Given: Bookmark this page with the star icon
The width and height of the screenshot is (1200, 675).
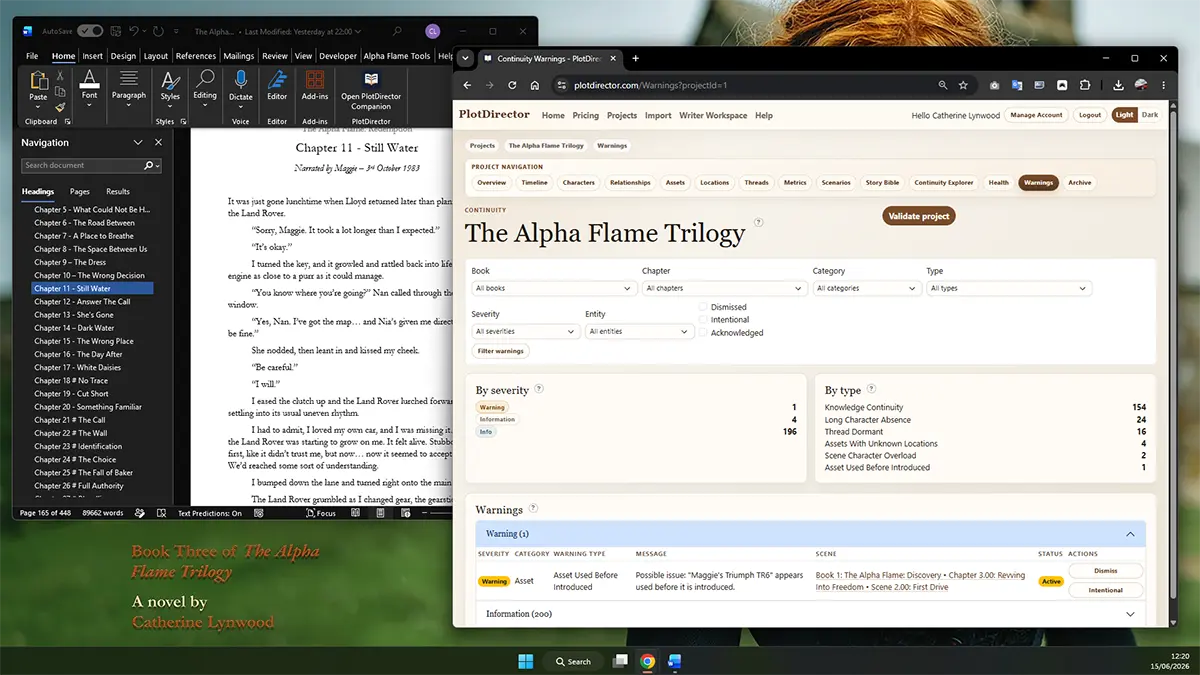Looking at the screenshot, I should pos(963,86).
